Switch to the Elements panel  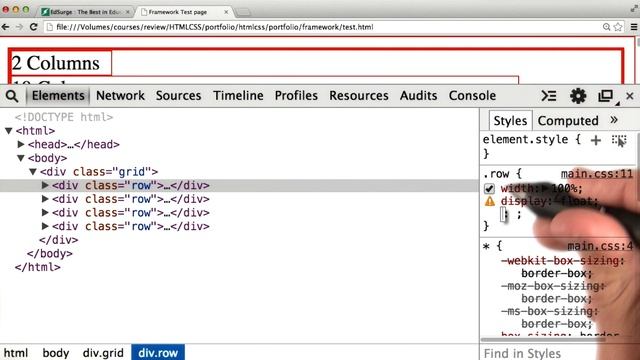58,96
